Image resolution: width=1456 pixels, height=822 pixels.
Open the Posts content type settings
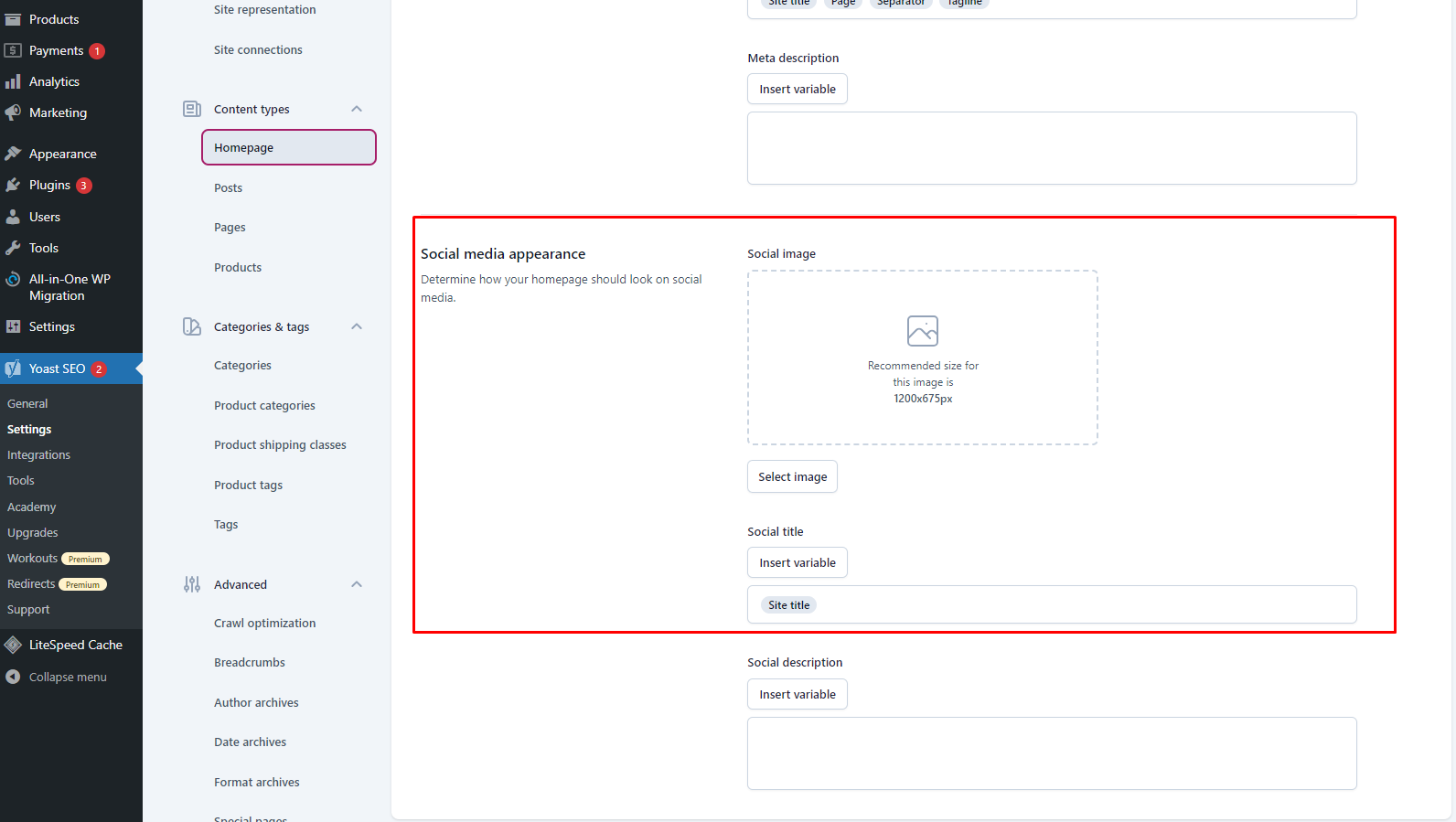(228, 187)
